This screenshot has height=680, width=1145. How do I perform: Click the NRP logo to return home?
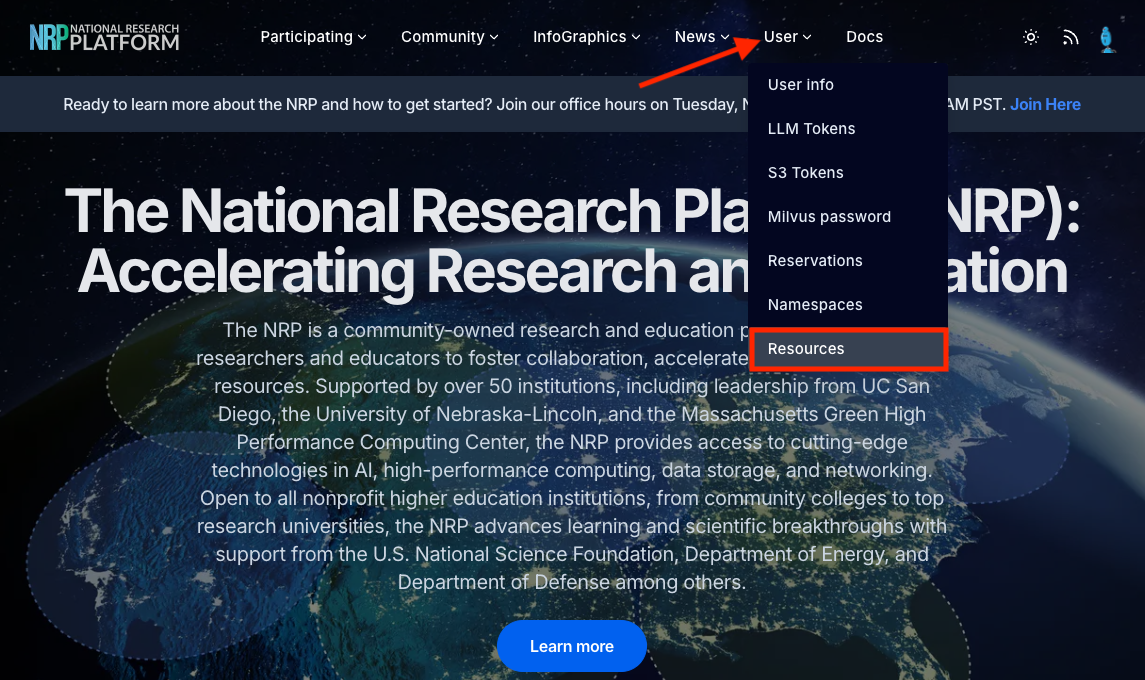(103, 36)
